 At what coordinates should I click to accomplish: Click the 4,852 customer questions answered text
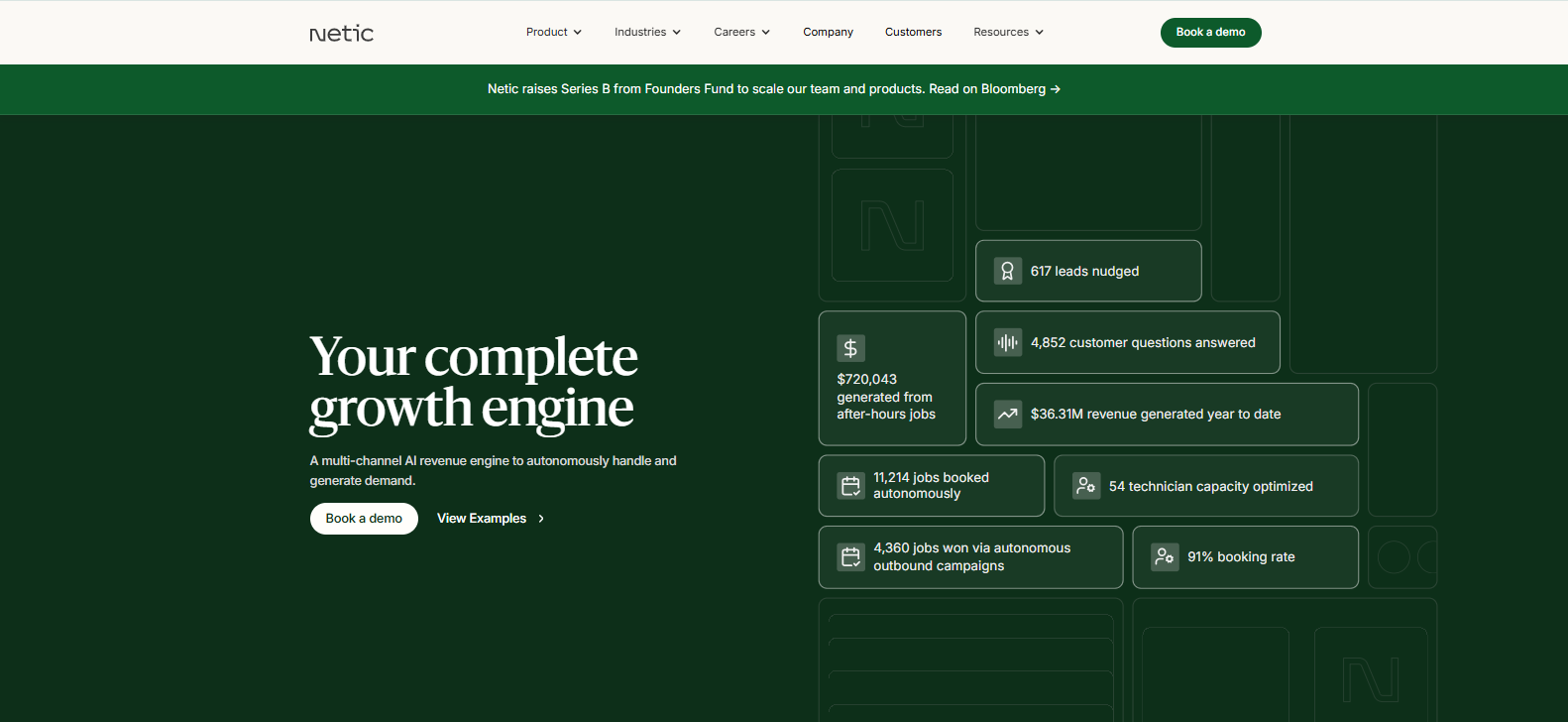1143,342
